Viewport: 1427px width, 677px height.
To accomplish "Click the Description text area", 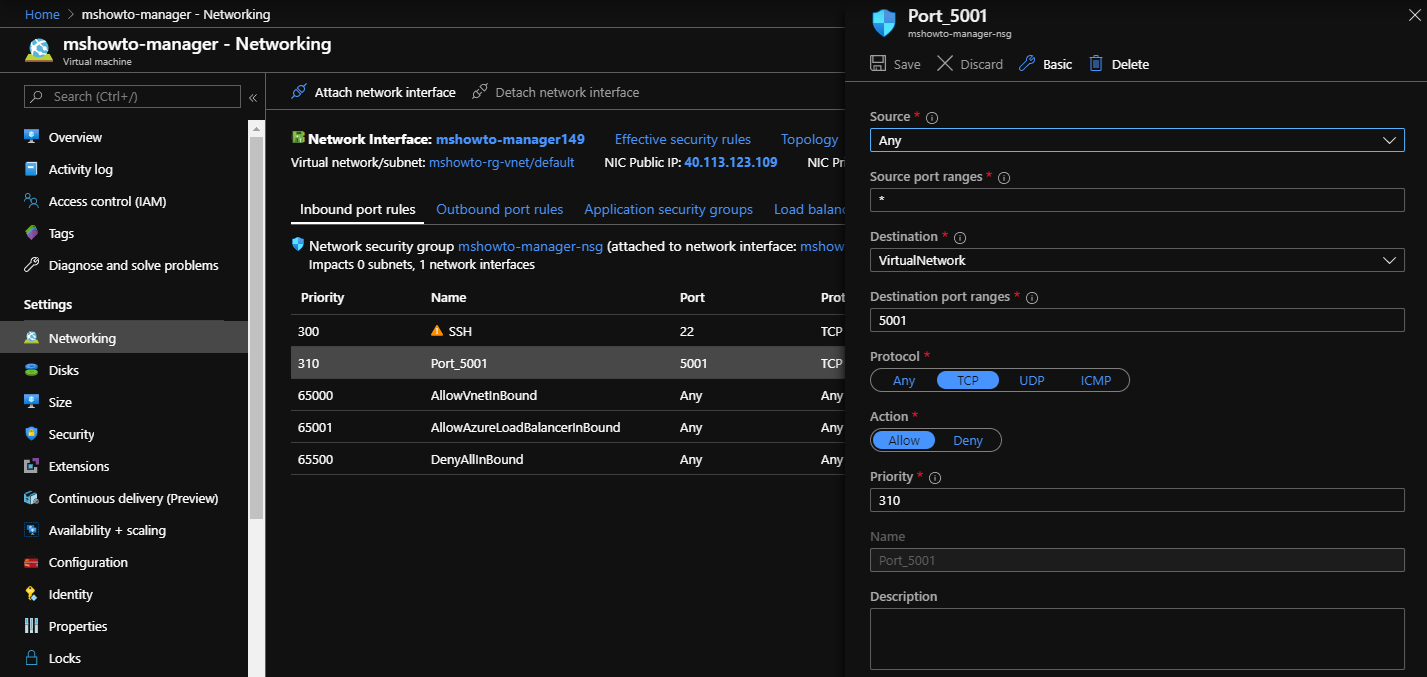I will pyautogui.click(x=1137, y=639).
